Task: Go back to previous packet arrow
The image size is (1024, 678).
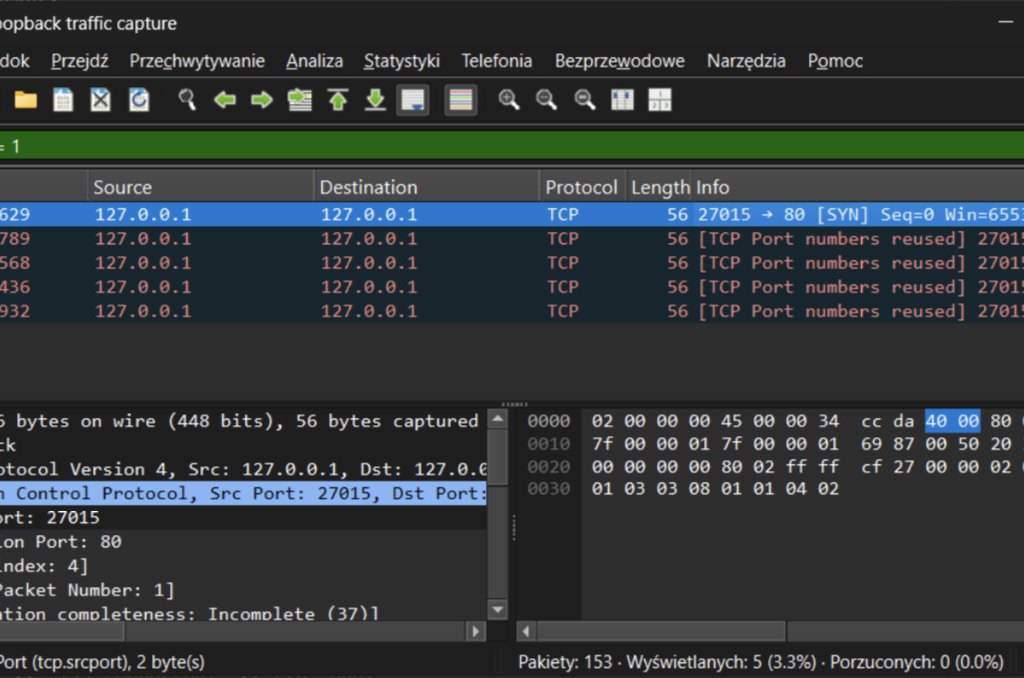Action: (225, 100)
